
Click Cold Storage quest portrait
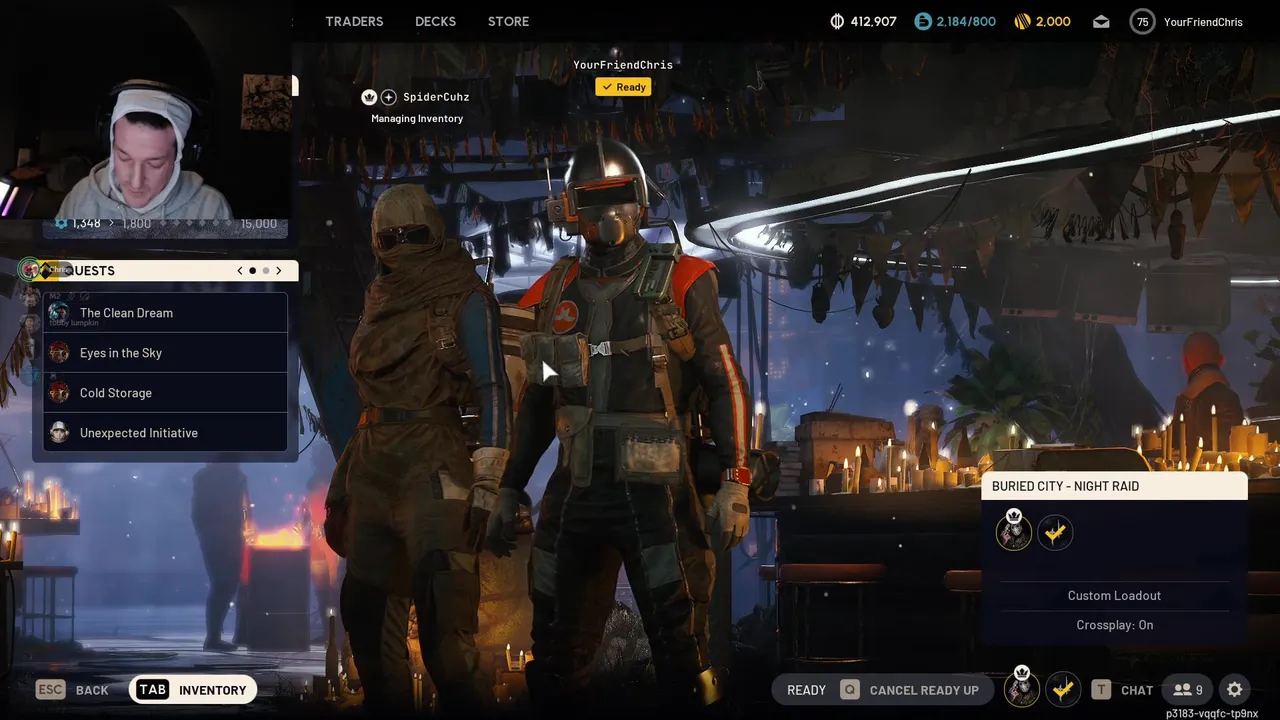(59, 393)
